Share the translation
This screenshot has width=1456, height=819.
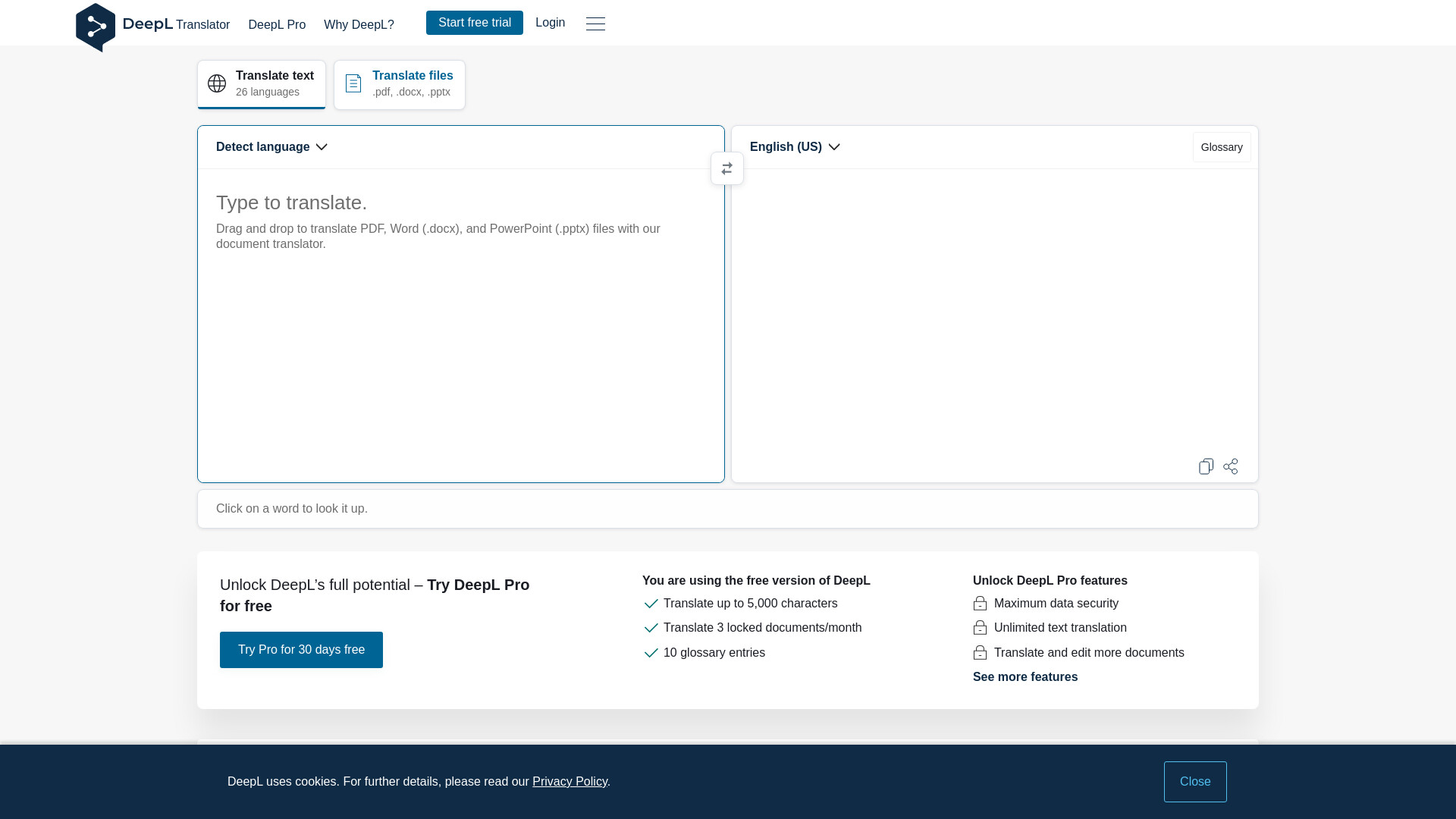coord(1231,466)
